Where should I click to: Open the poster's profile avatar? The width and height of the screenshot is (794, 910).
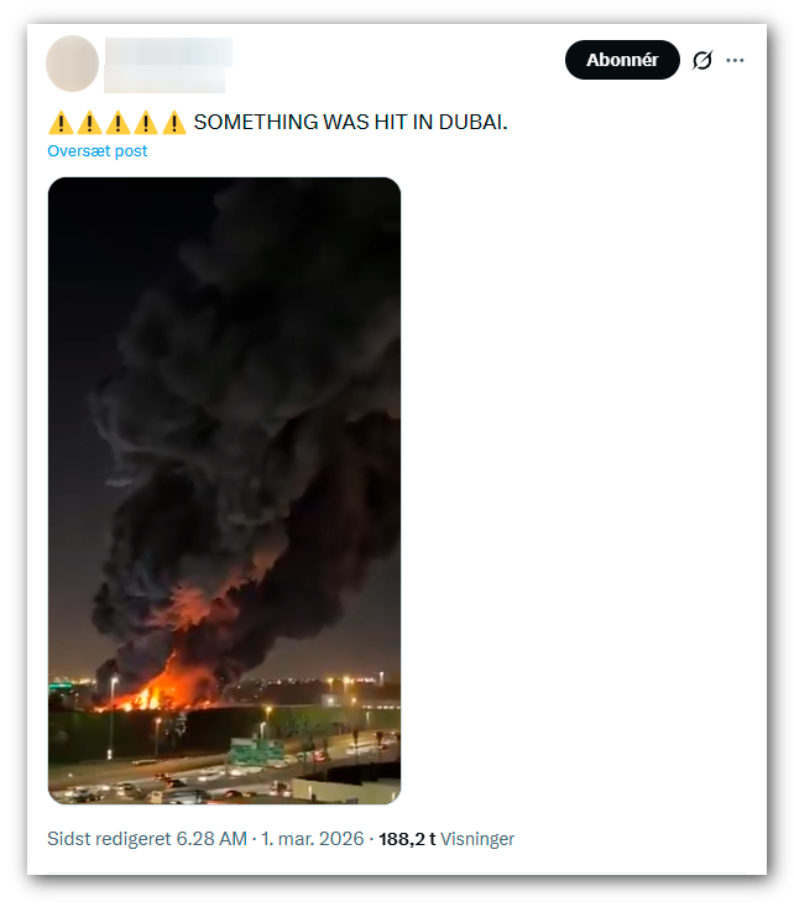(x=72, y=63)
